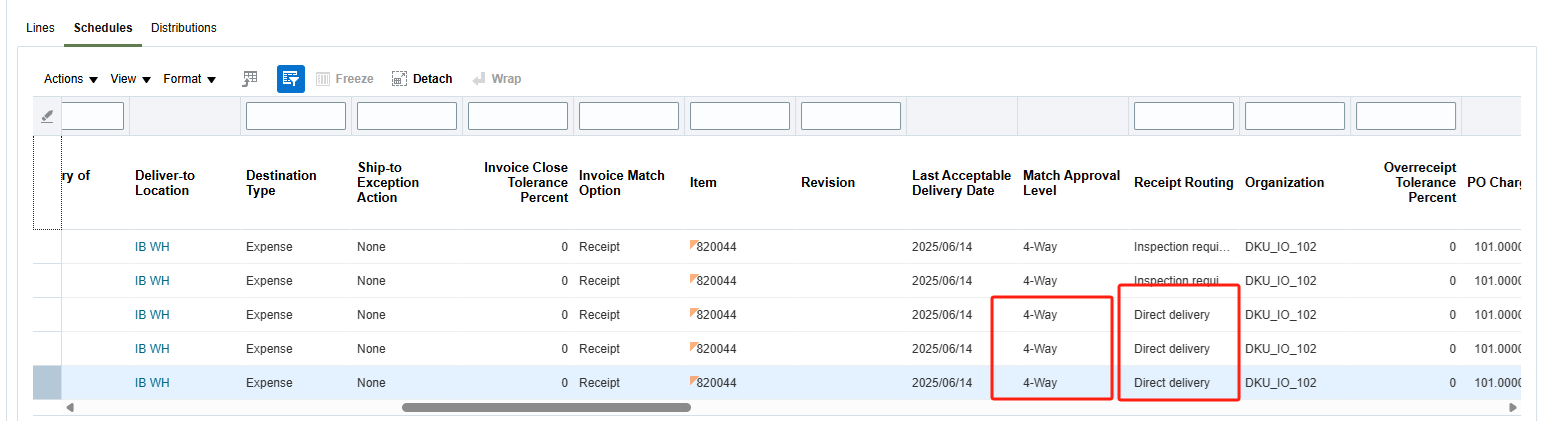Image resolution: width=1542 pixels, height=421 pixels.
Task: Click the Invoice Close Tolerance Percent header
Action: (x=526, y=182)
